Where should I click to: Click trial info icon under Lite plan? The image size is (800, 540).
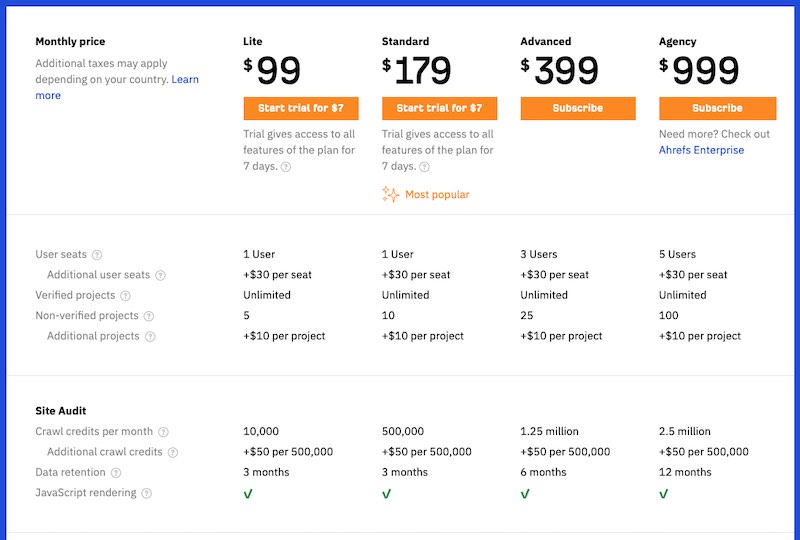(286, 167)
